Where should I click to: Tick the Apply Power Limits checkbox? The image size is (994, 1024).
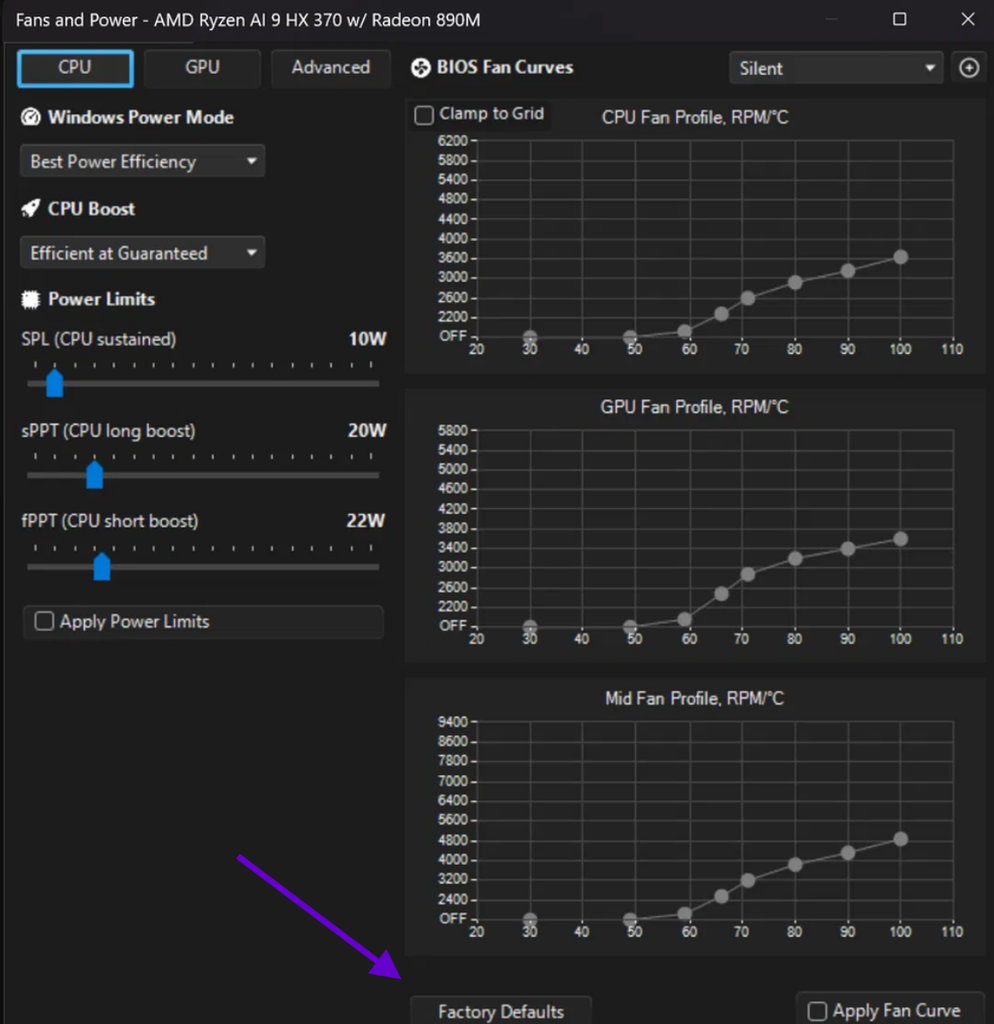(x=44, y=621)
